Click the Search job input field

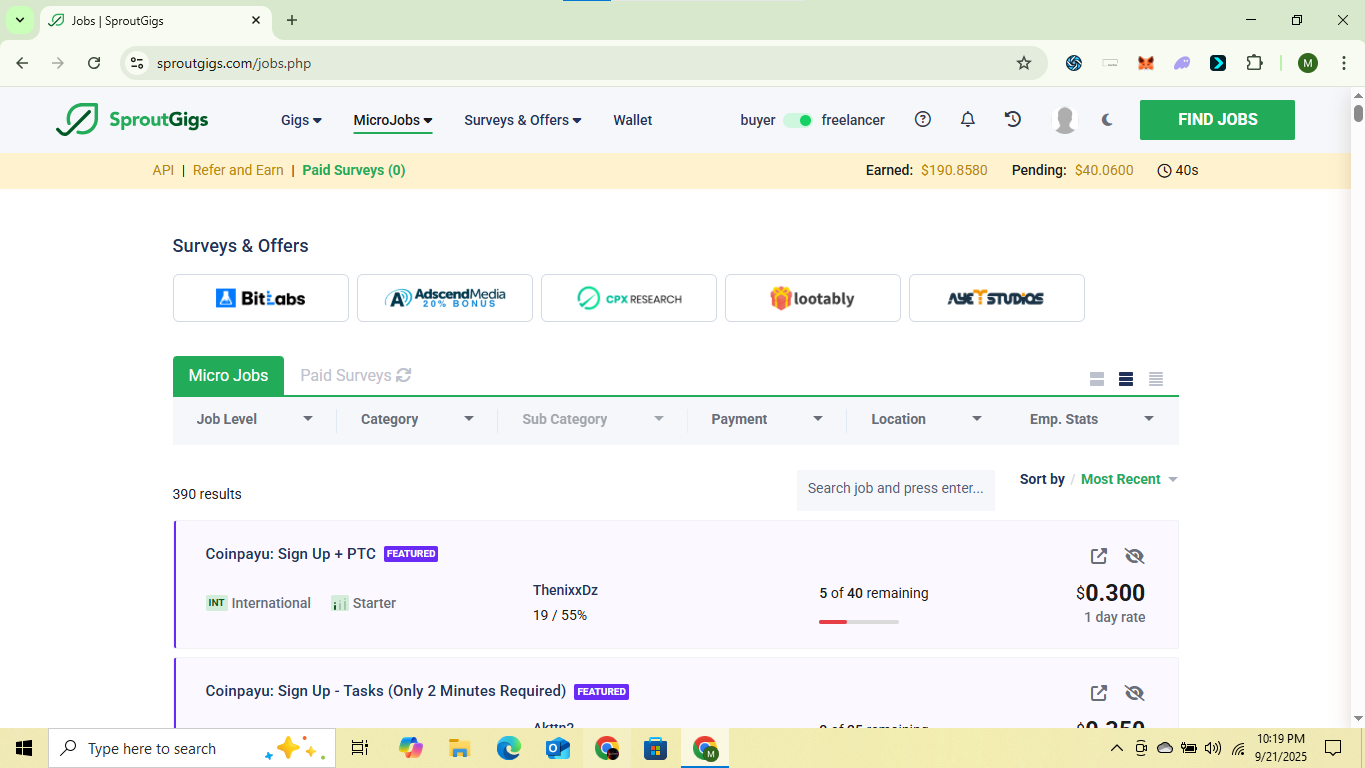pos(895,489)
